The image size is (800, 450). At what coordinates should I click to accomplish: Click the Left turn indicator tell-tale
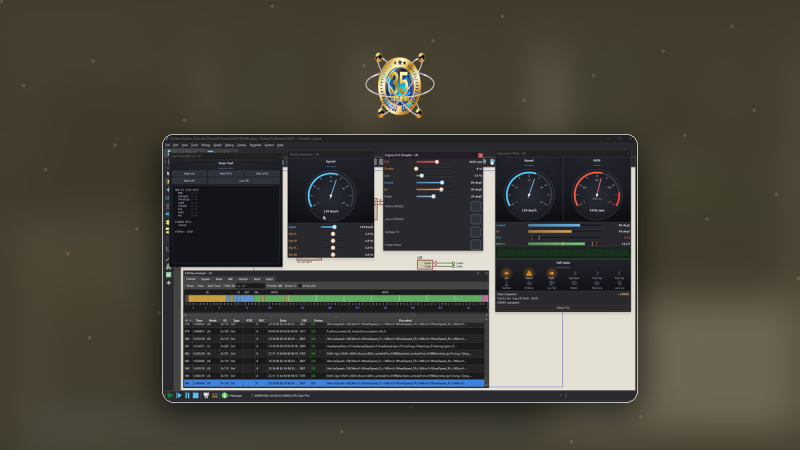click(x=506, y=274)
